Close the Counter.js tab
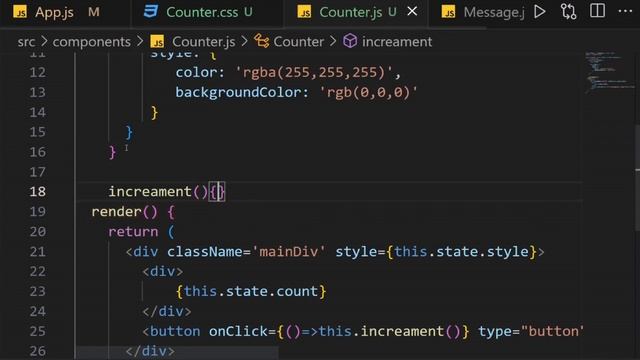 [x=412, y=11]
